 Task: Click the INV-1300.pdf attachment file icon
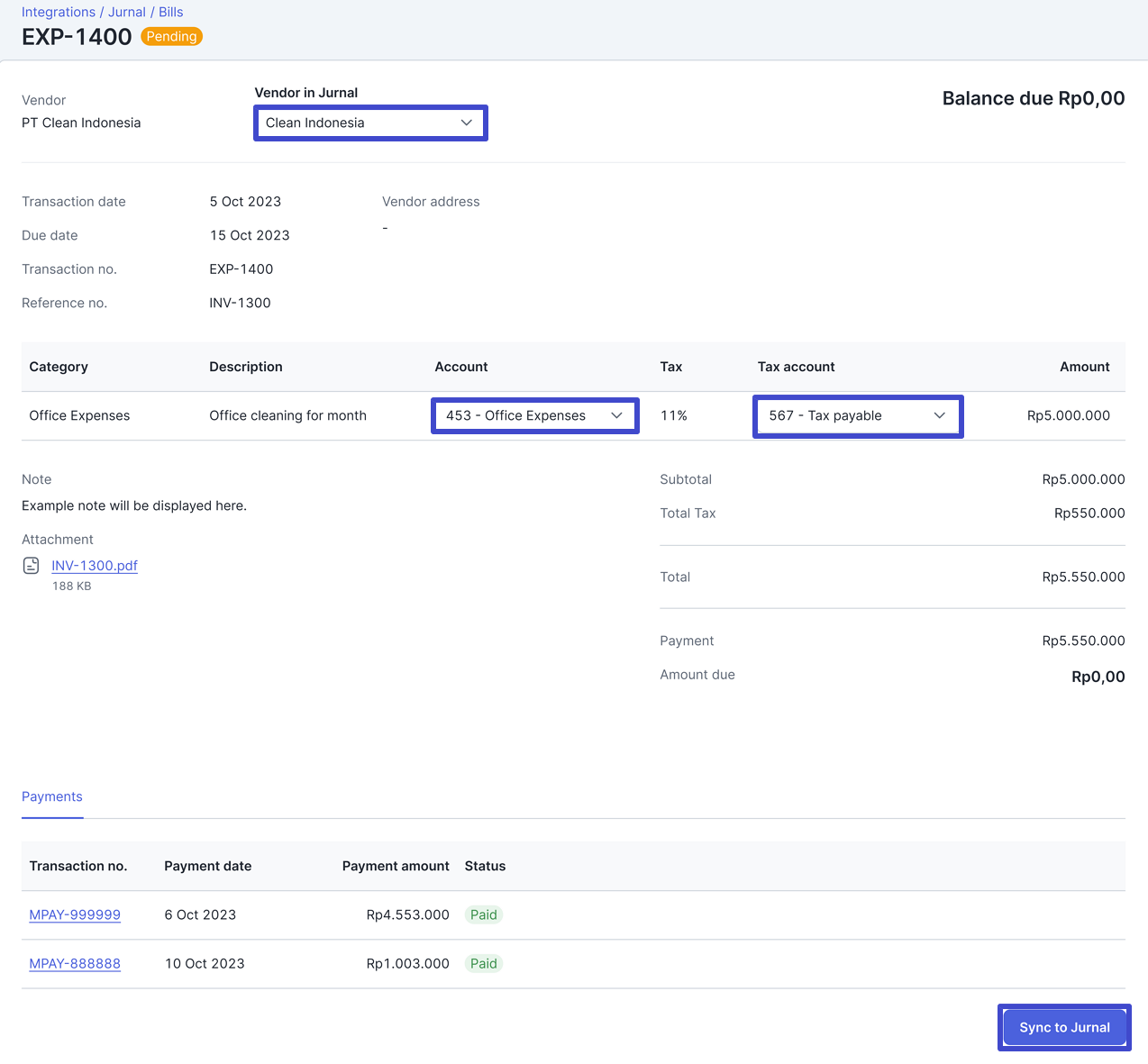pos(31,566)
